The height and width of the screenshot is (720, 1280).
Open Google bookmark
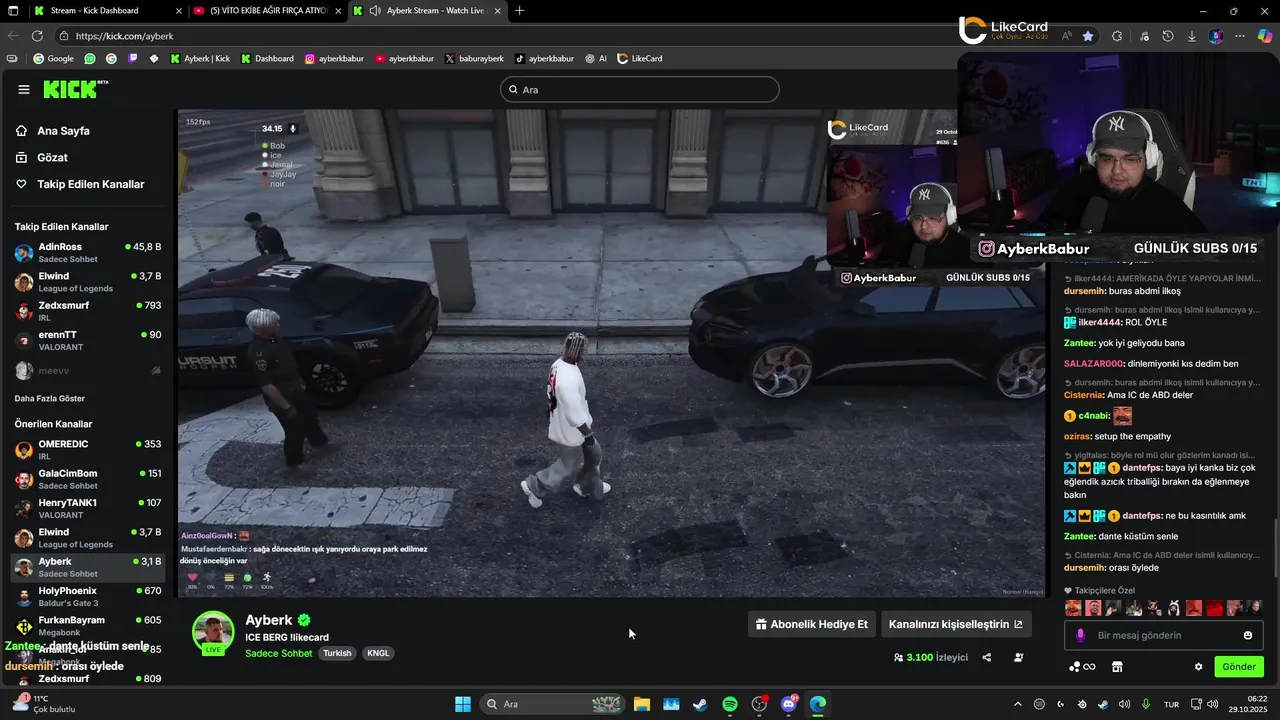point(53,59)
